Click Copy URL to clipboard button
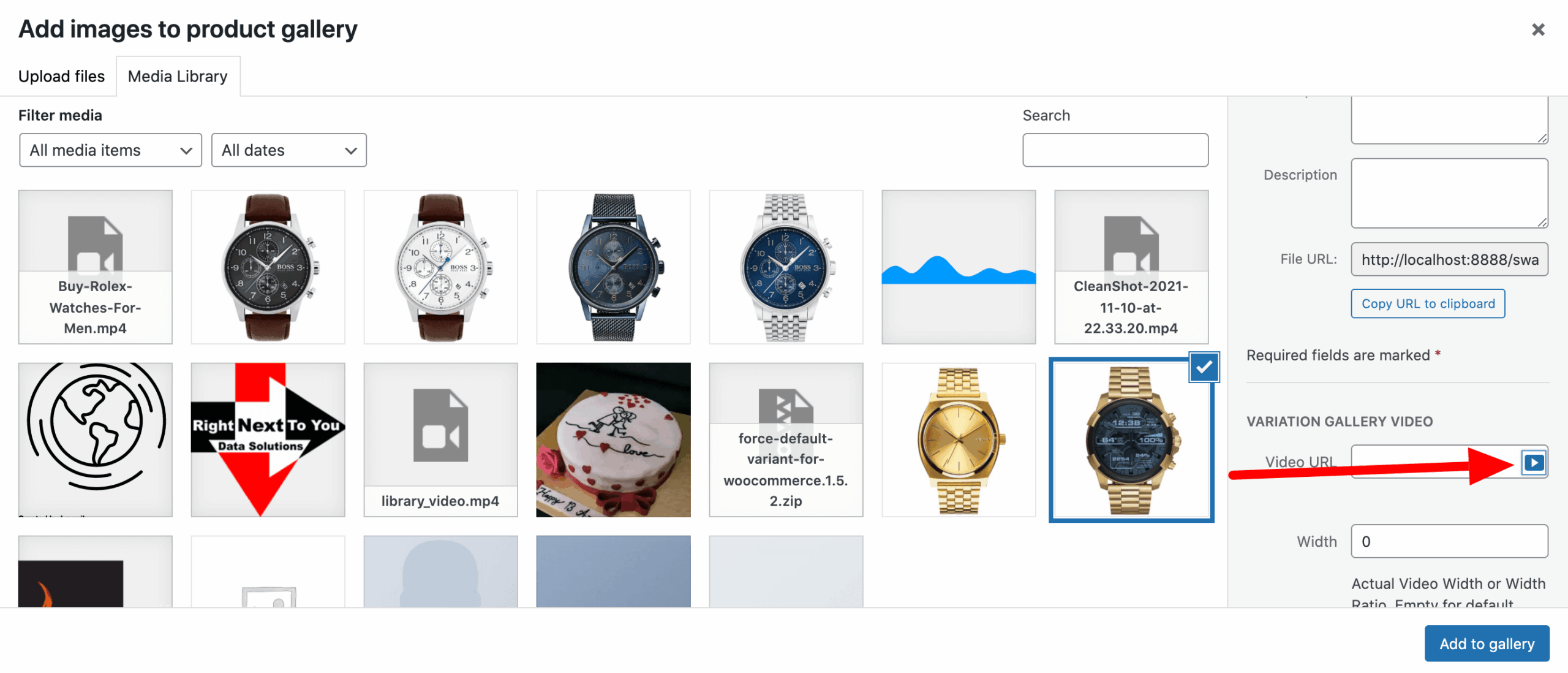This screenshot has height=673, width=1568. pos(1428,303)
